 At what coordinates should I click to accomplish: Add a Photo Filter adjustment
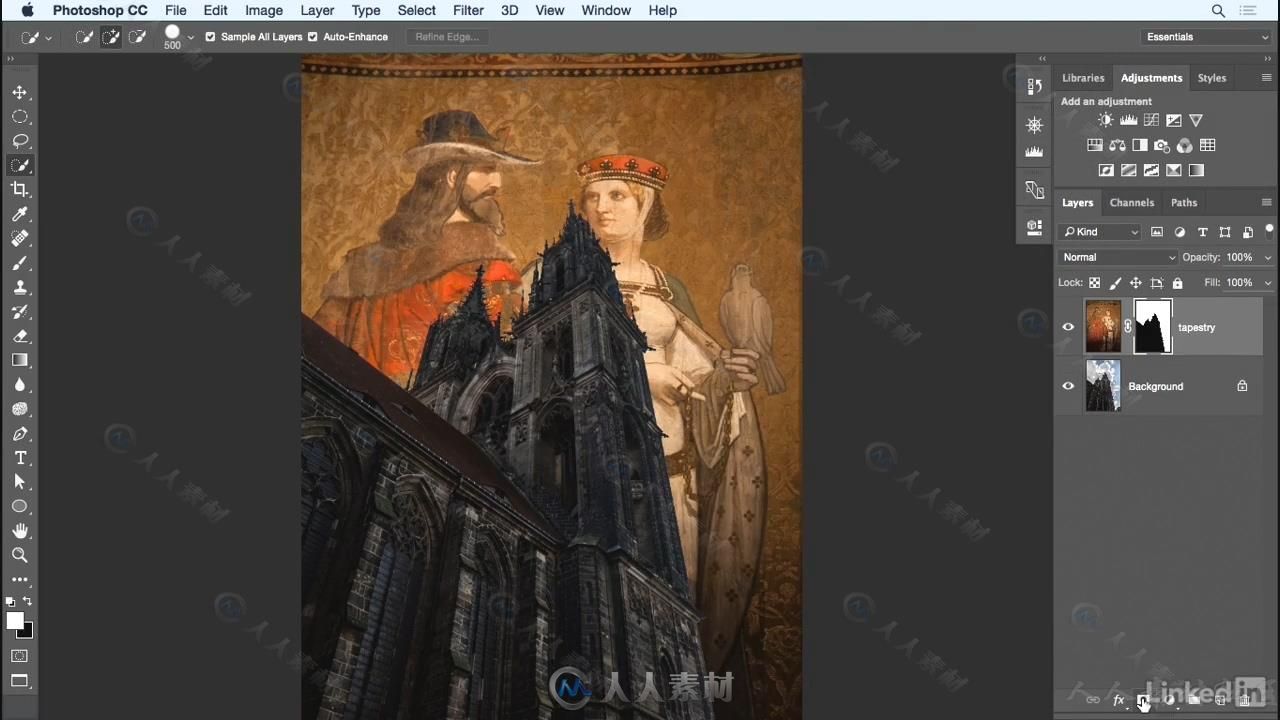[1162, 145]
